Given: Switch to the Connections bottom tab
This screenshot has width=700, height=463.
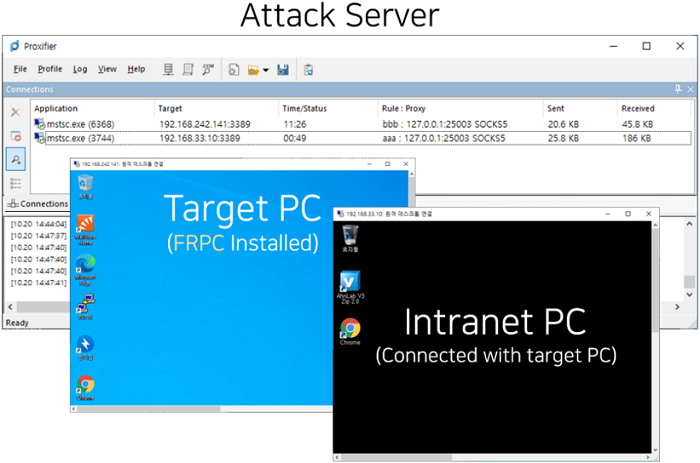Looking at the screenshot, I should [x=38, y=204].
